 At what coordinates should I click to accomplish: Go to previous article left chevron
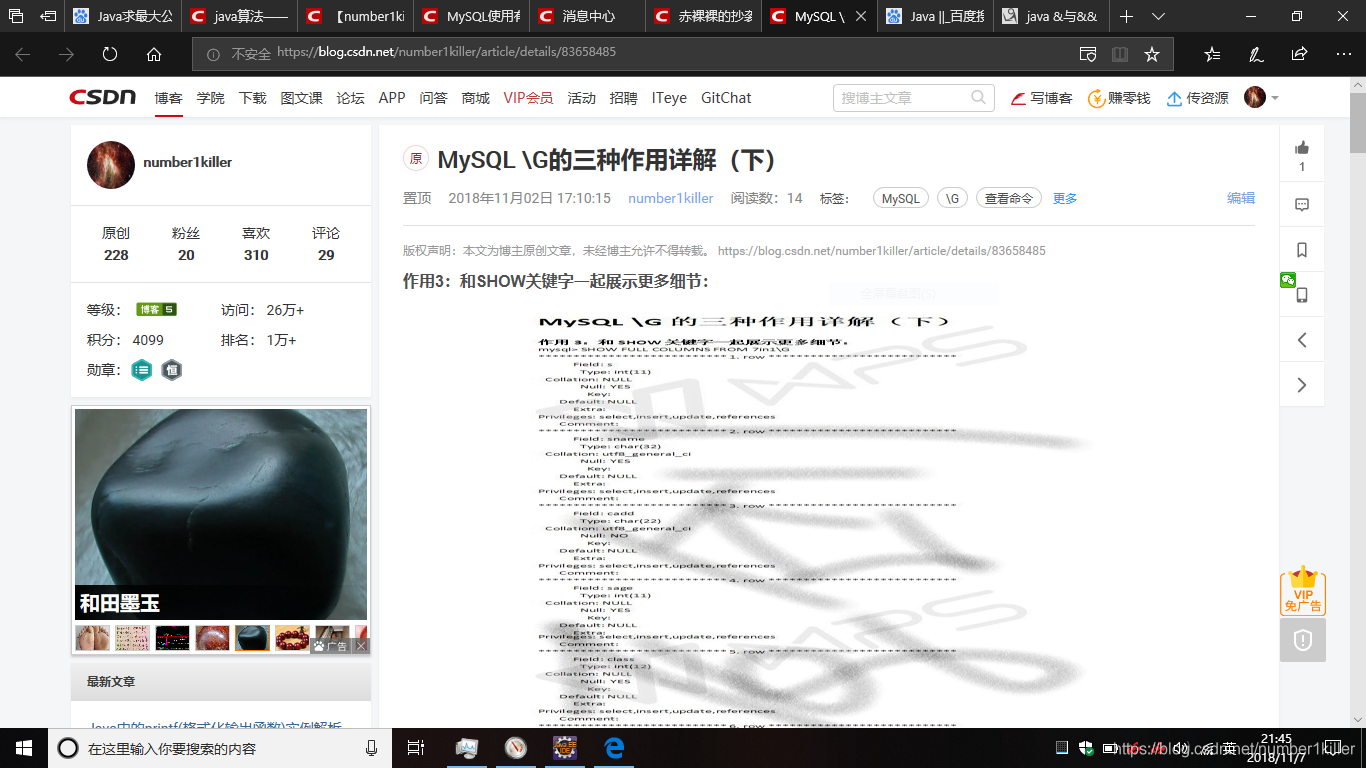[1302, 340]
